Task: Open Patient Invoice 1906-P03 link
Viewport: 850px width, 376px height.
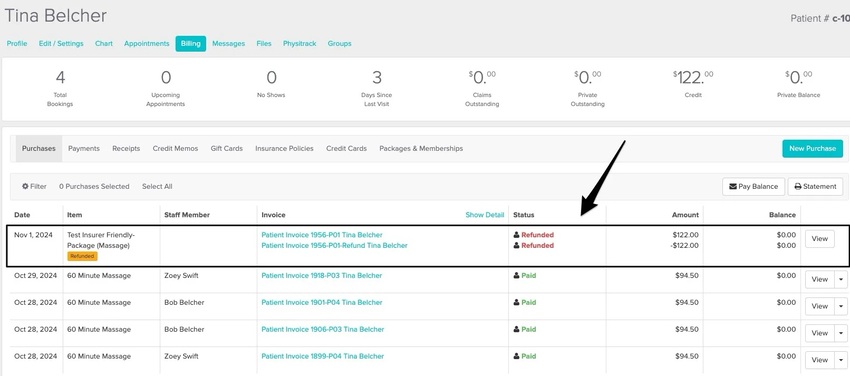Action: click(x=323, y=329)
